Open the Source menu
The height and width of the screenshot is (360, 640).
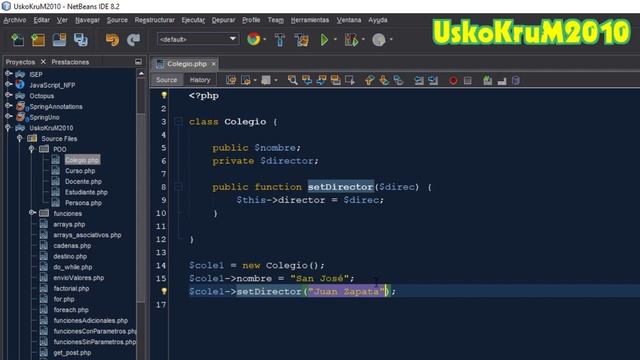click(x=117, y=20)
